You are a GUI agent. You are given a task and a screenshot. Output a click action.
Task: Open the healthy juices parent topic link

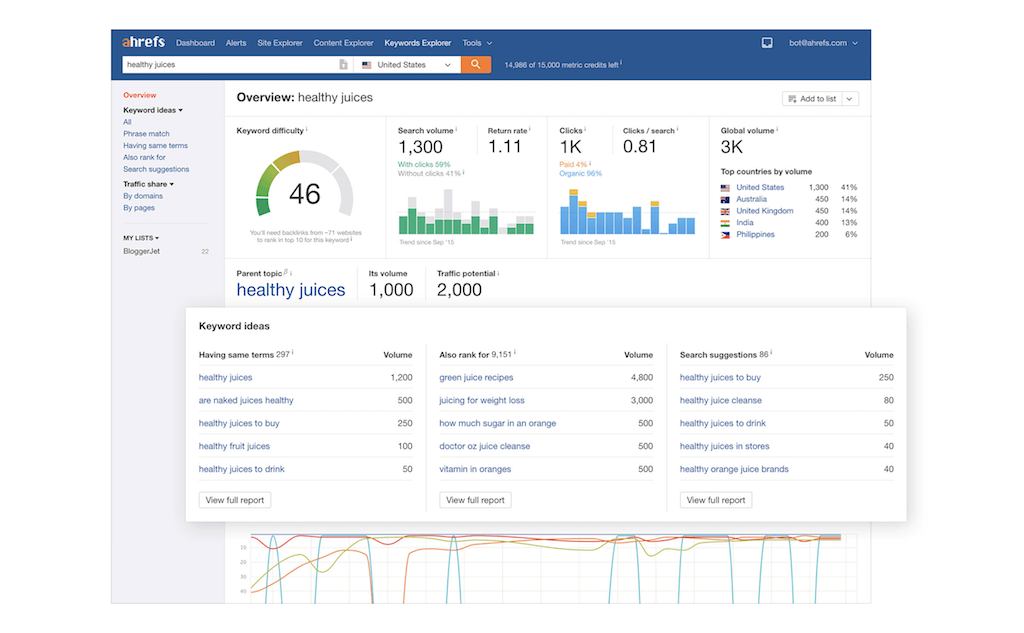click(x=291, y=290)
